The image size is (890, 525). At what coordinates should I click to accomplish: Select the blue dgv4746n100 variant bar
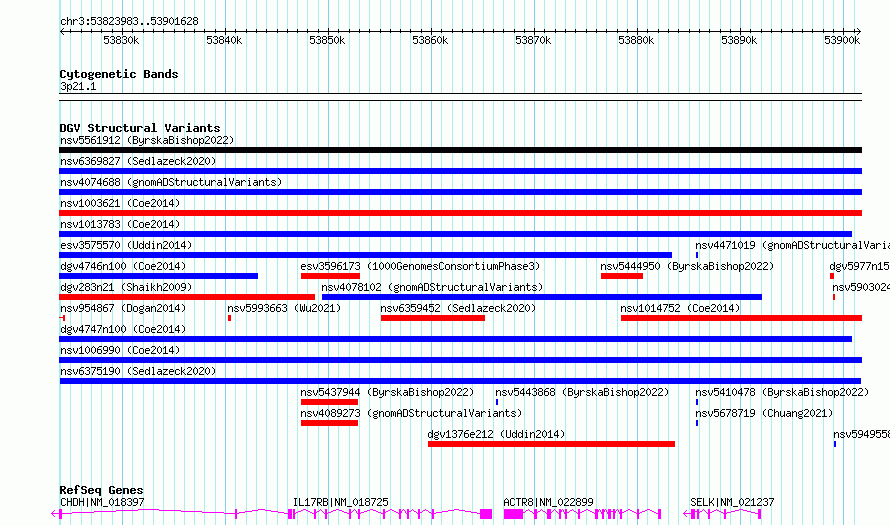[158, 276]
